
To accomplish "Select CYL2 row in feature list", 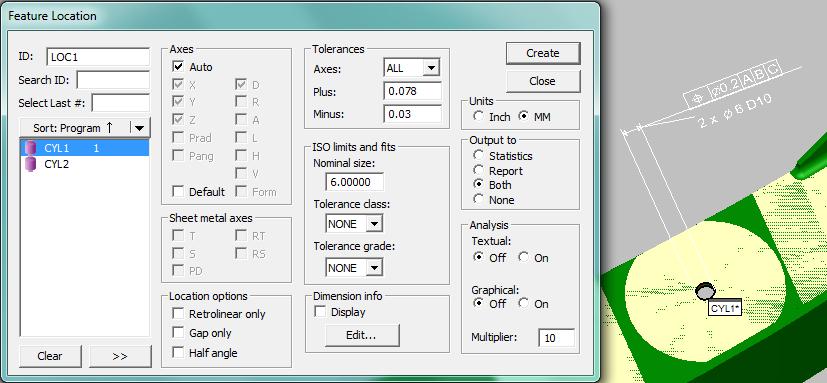I will tap(84, 164).
